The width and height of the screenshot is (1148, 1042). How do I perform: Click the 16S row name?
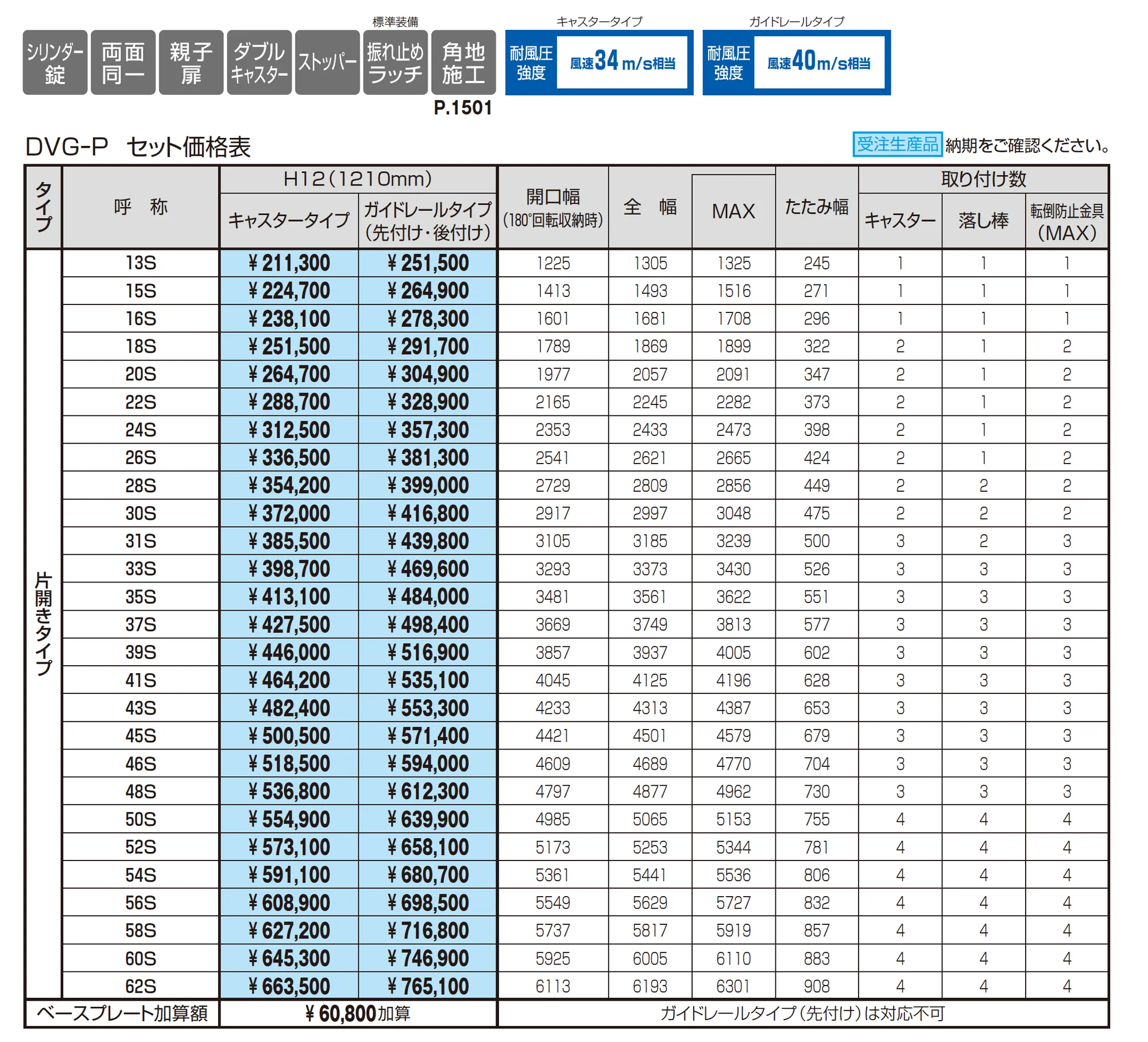(141, 319)
